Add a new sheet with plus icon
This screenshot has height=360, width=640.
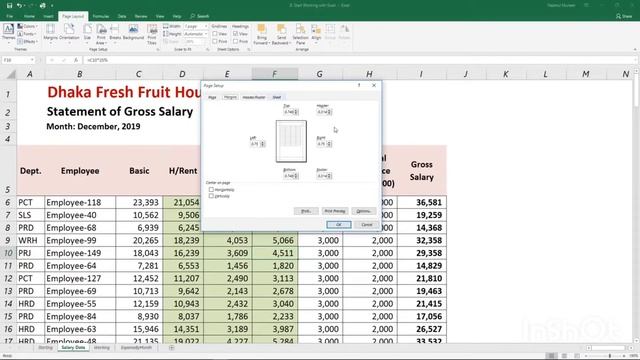[171, 348]
